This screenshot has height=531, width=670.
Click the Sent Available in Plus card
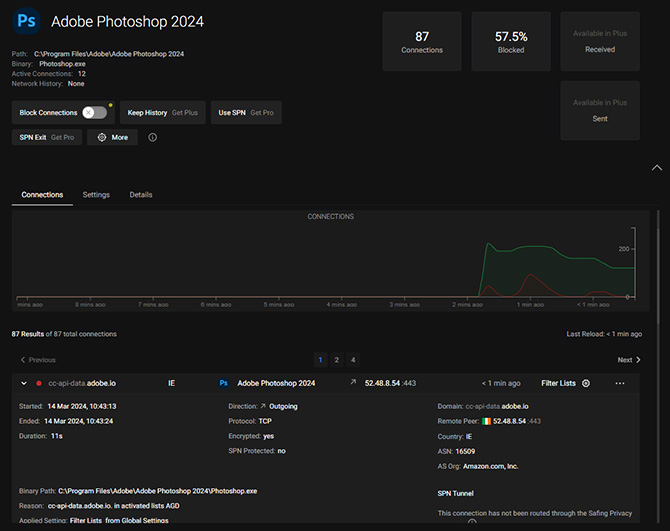pos(600,111)
